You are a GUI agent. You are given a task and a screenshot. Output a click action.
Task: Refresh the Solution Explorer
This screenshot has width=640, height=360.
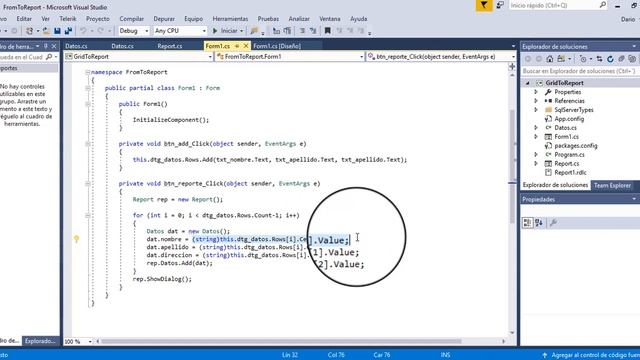(x=610, y=59)
